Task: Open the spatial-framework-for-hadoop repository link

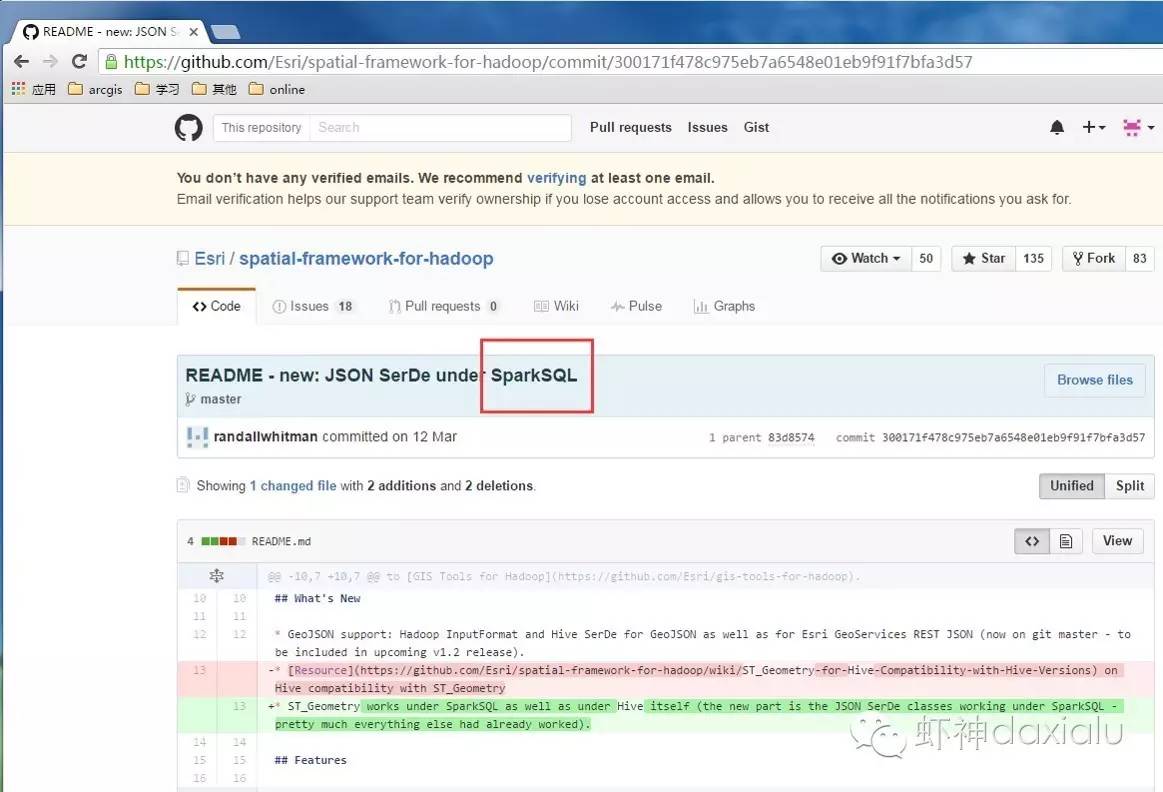Action: 366,258
